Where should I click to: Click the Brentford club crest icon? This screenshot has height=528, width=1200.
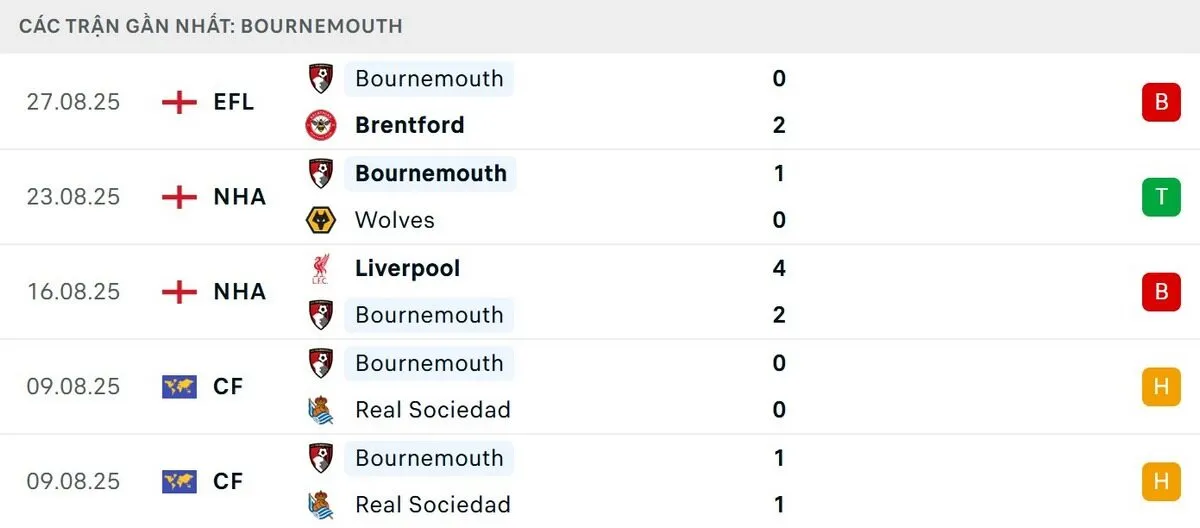(x=321, y=125)
